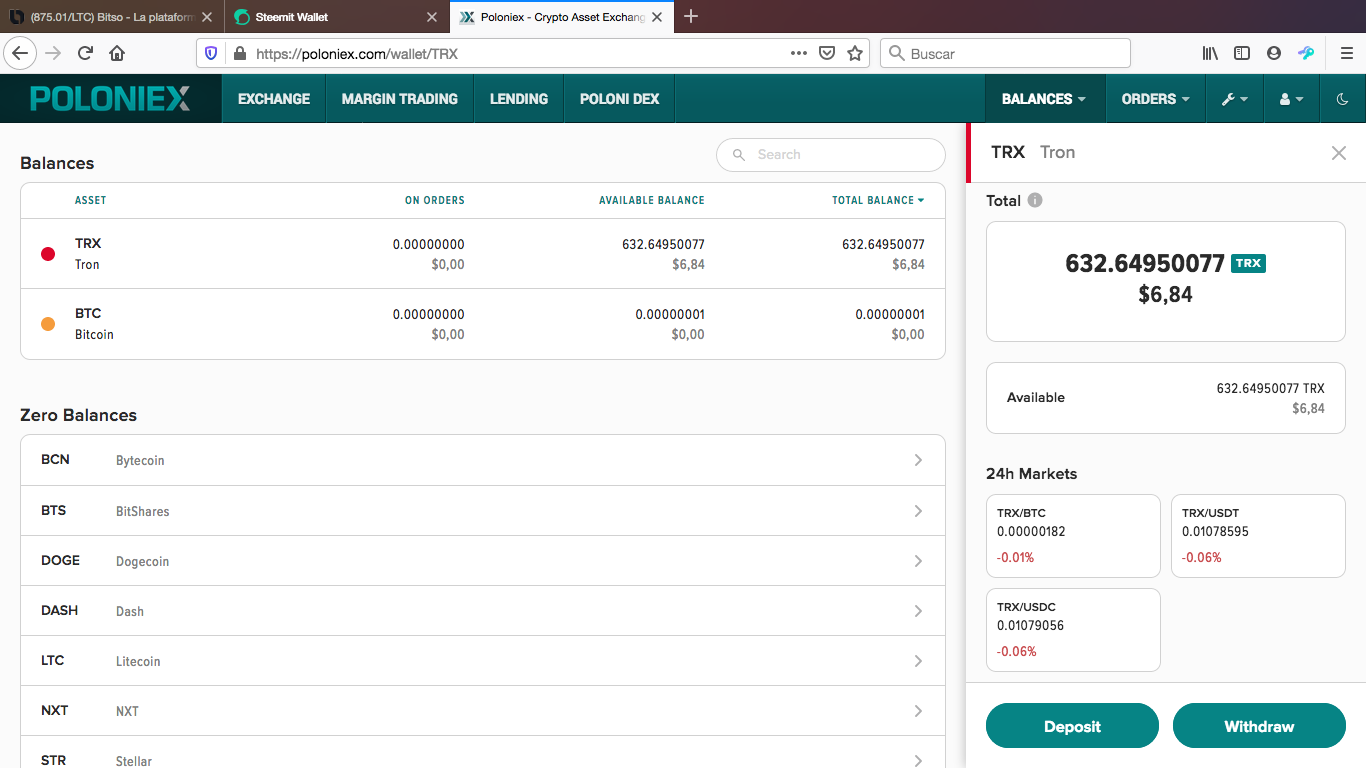Image resolution: width=1366 pixels, height=768 pixels.
Task: Save page to Pocket icon
Action: click(x=827, y=53)
